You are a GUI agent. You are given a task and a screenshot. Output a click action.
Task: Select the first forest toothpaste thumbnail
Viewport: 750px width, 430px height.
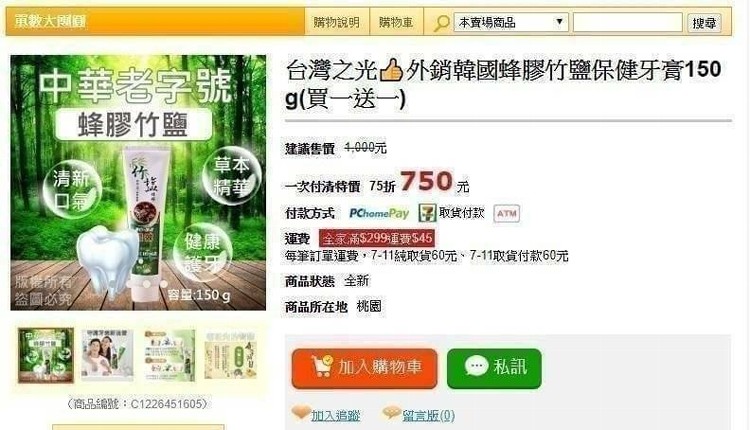click(46, 355)
